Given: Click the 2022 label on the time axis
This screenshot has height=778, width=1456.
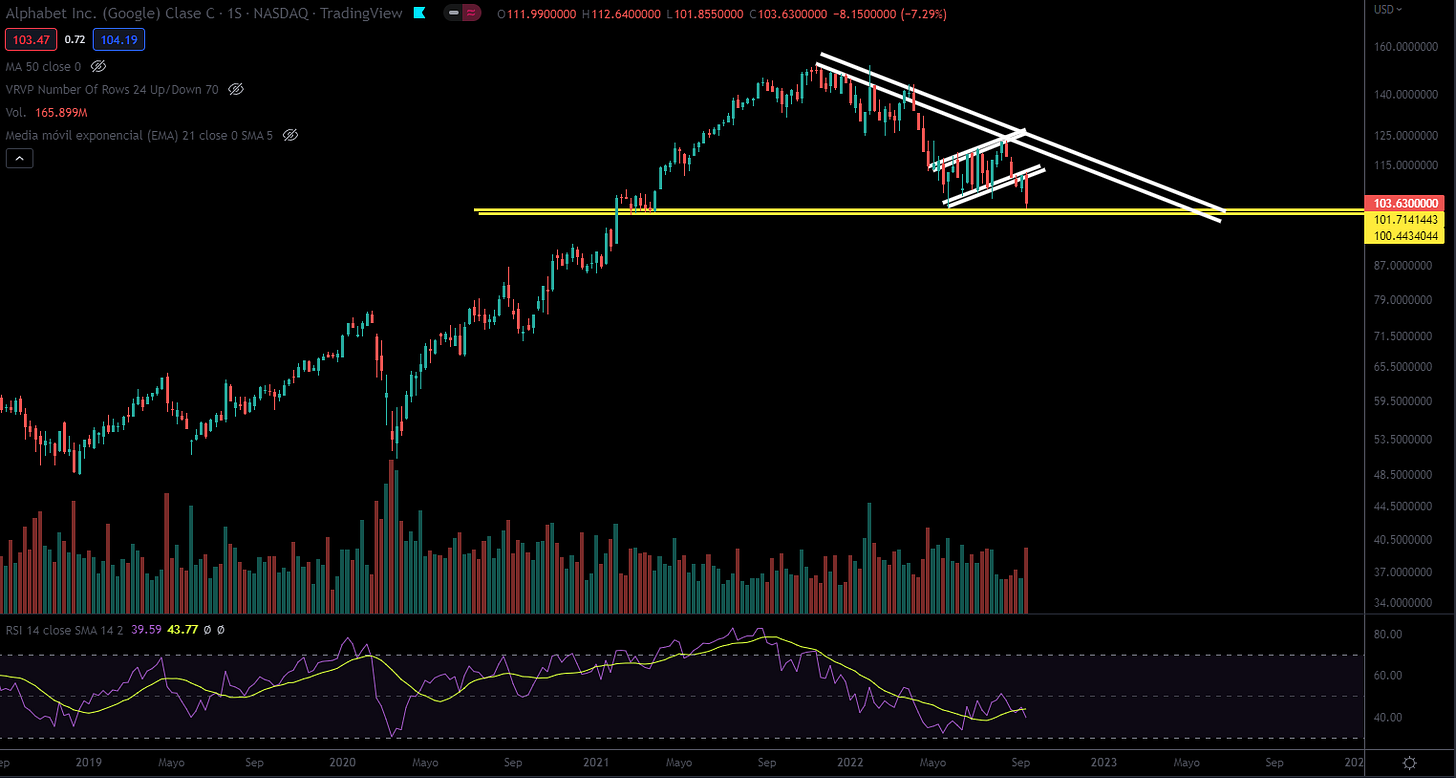Looking at the screenshot, I should [848, 762].
